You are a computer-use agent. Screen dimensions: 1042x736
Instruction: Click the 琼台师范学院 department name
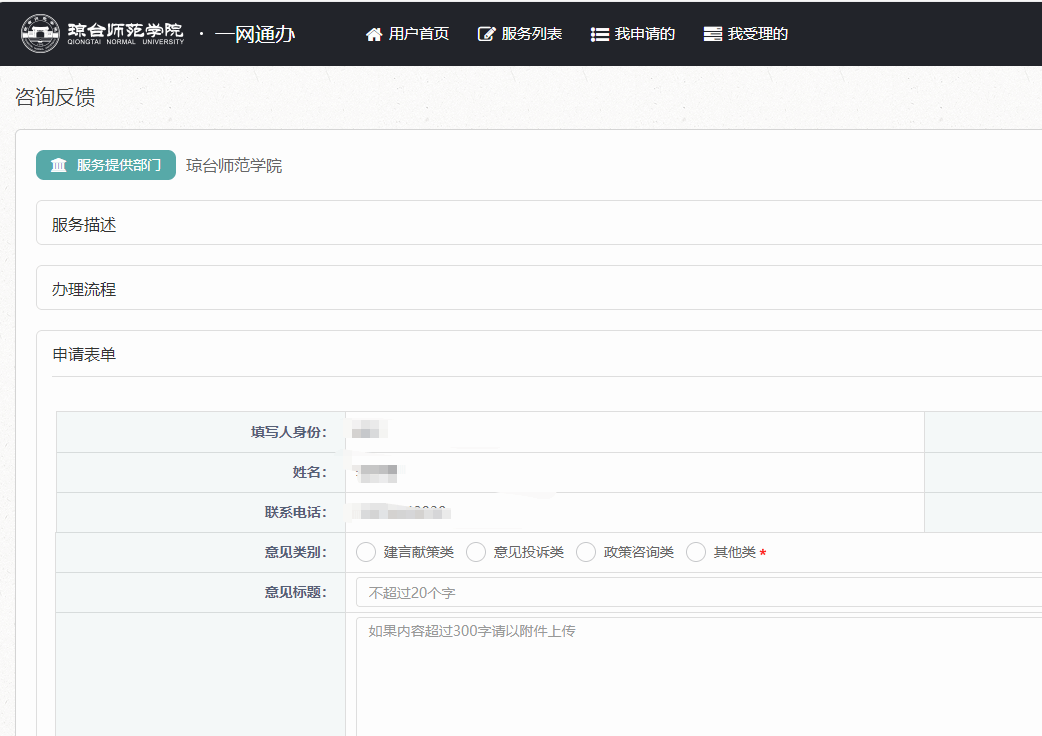coord(234,166)
